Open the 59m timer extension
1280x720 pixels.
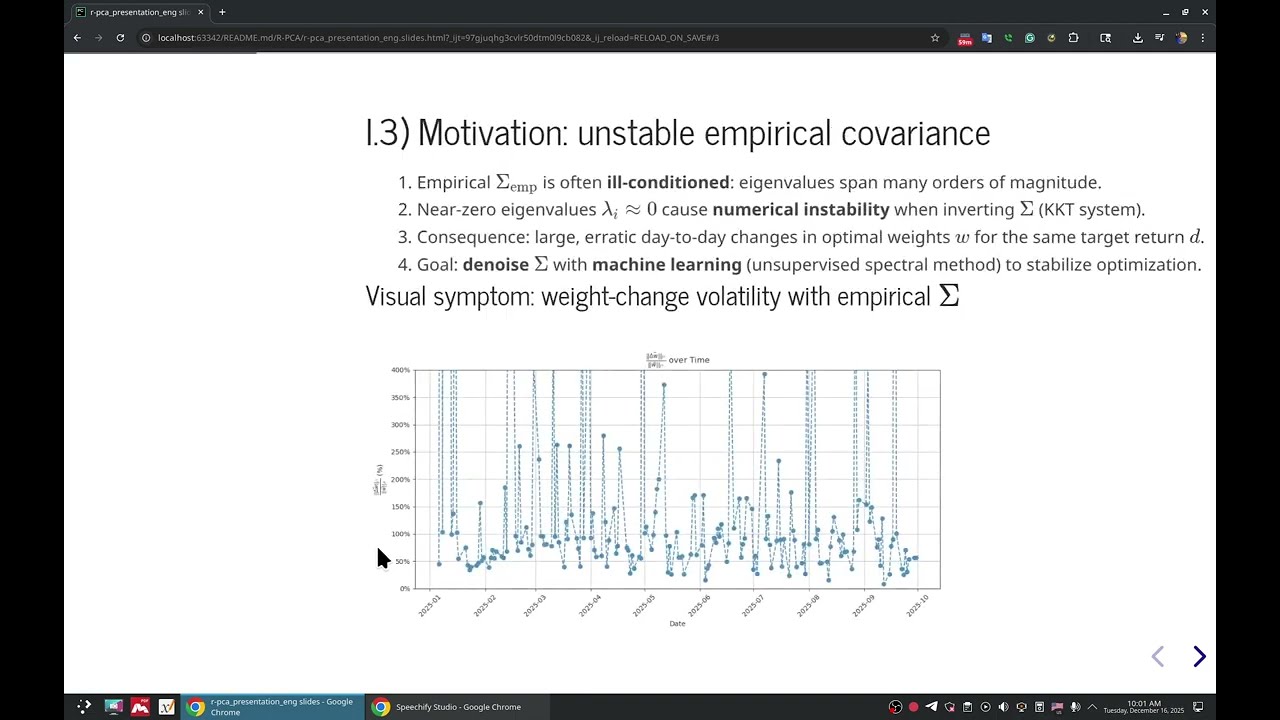point(965,39)
